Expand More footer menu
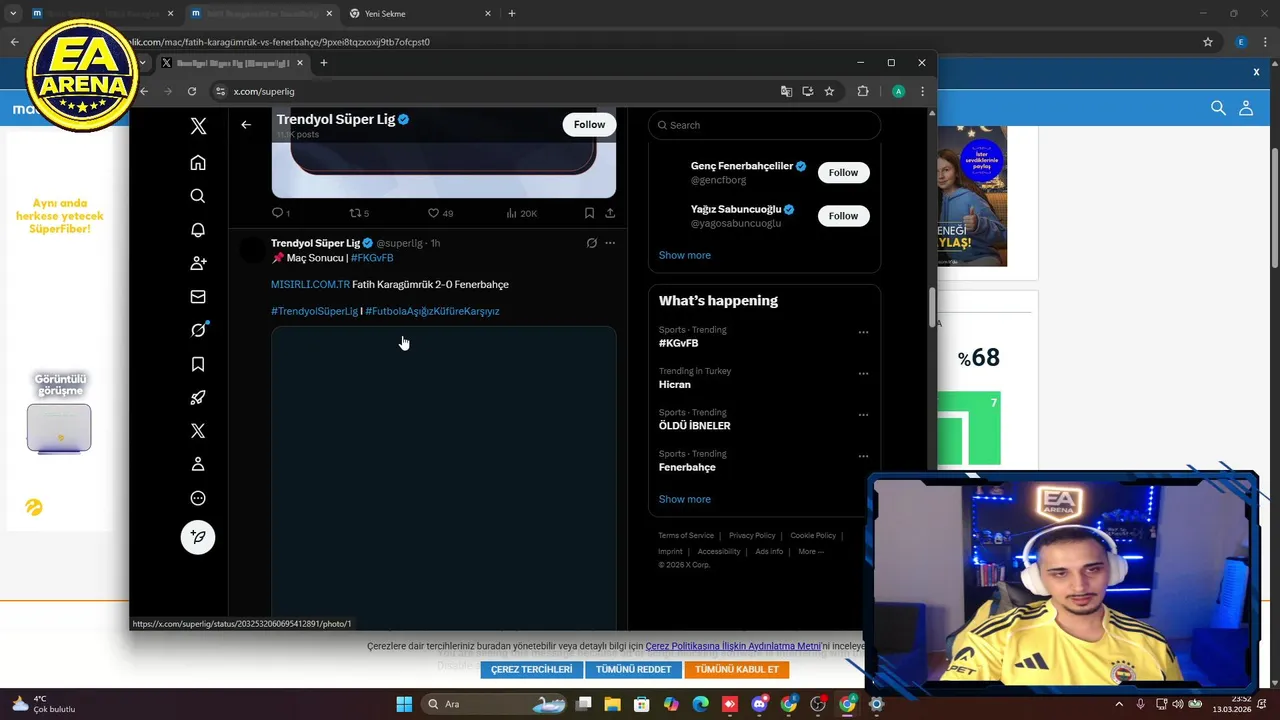Viewport: 1280px width, 720px height. point(811,552)
